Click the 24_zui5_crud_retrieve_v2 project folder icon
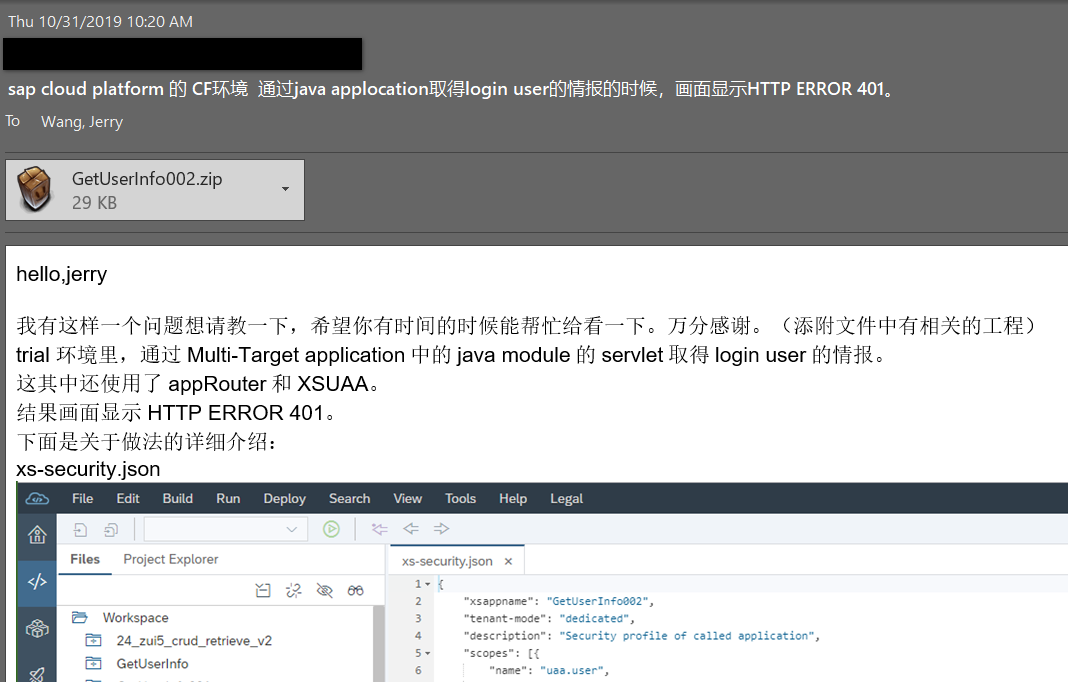This screenshot has width=1068, height=682. point(93,640)
